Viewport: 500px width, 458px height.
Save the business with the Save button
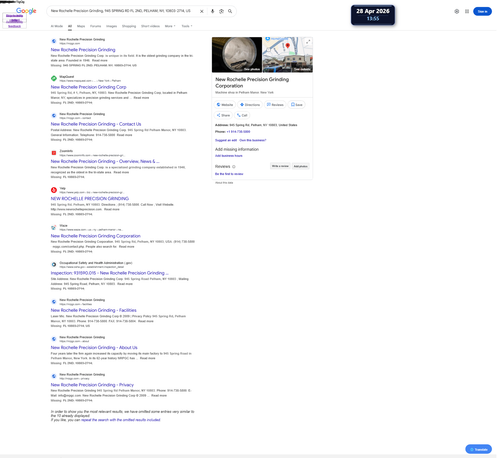[x=296, y=105]
